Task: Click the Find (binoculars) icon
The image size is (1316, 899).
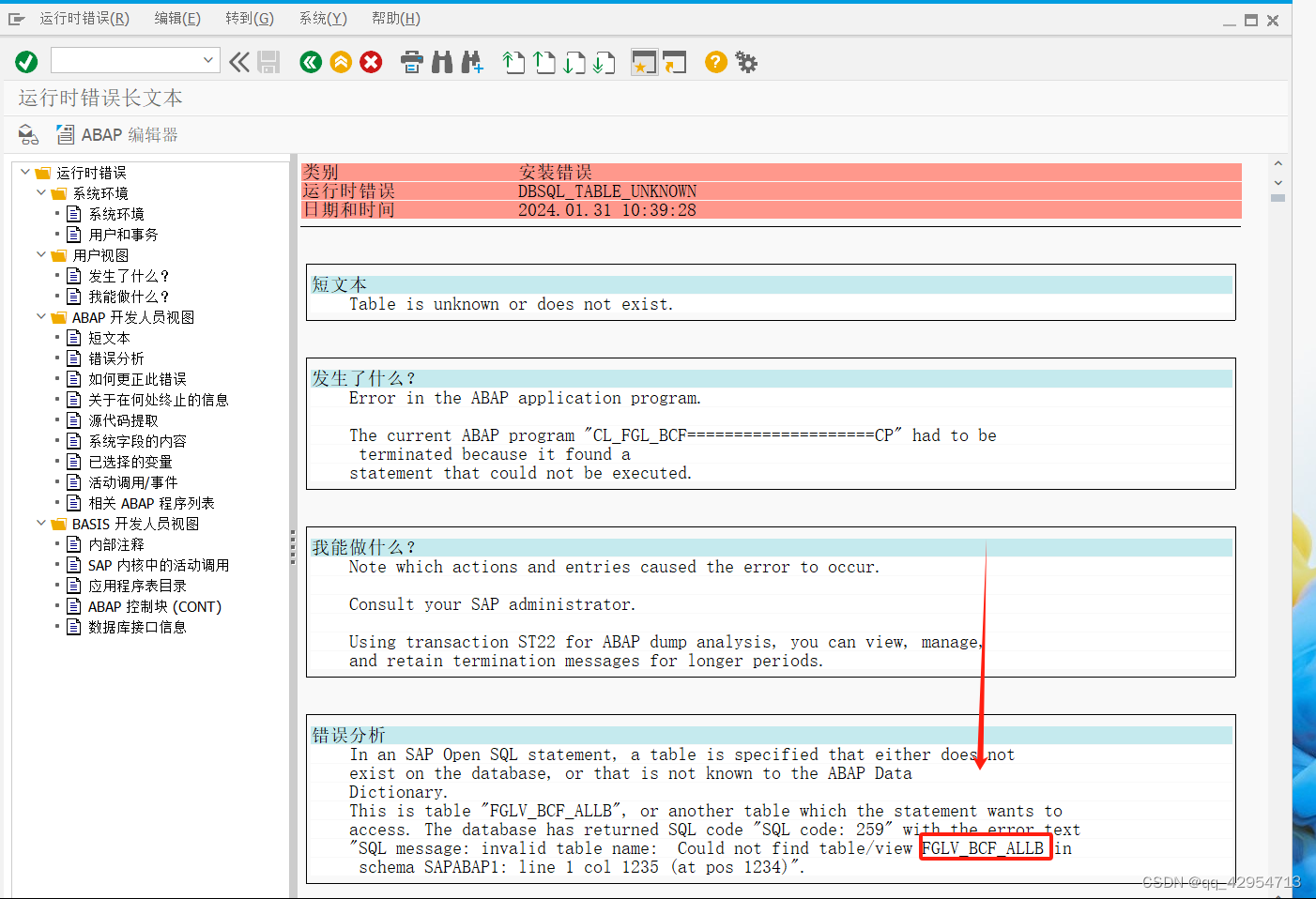Action: tap(441, 62)
